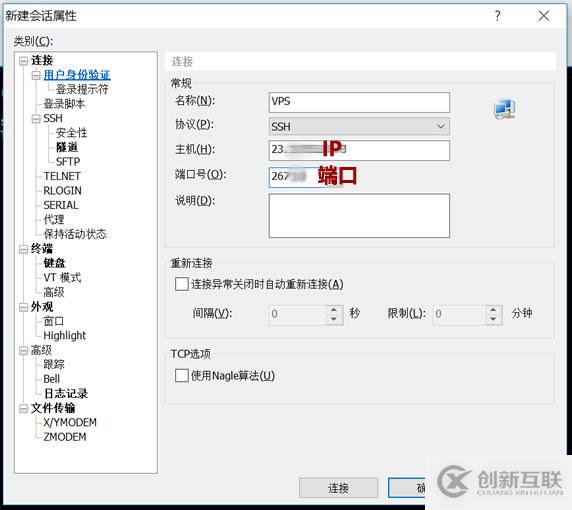572x510 pixels.
Task: Click the 名称 field containing VPS
Action: click(x=359, y=102)
